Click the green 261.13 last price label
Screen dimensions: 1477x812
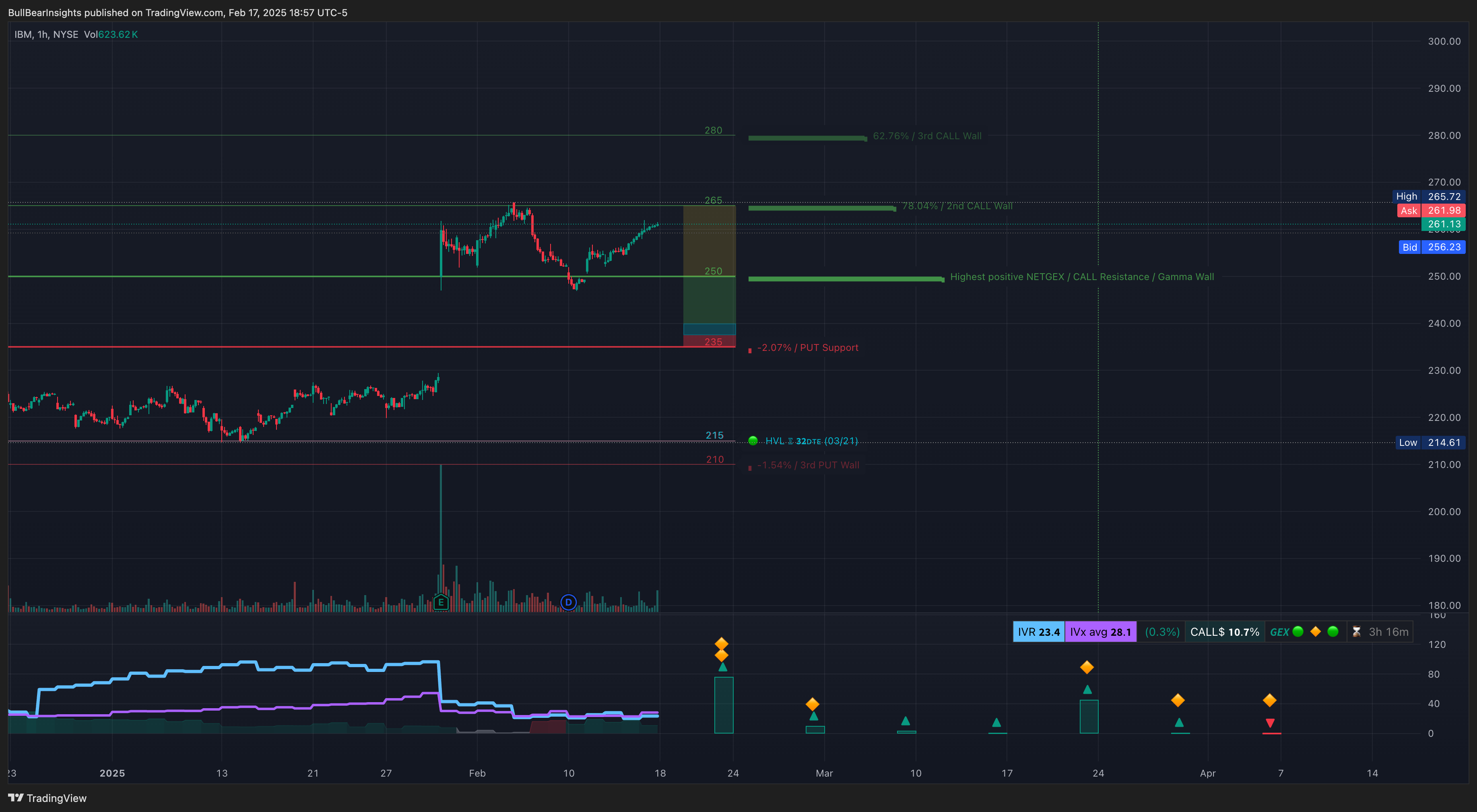coord(1444,224)
